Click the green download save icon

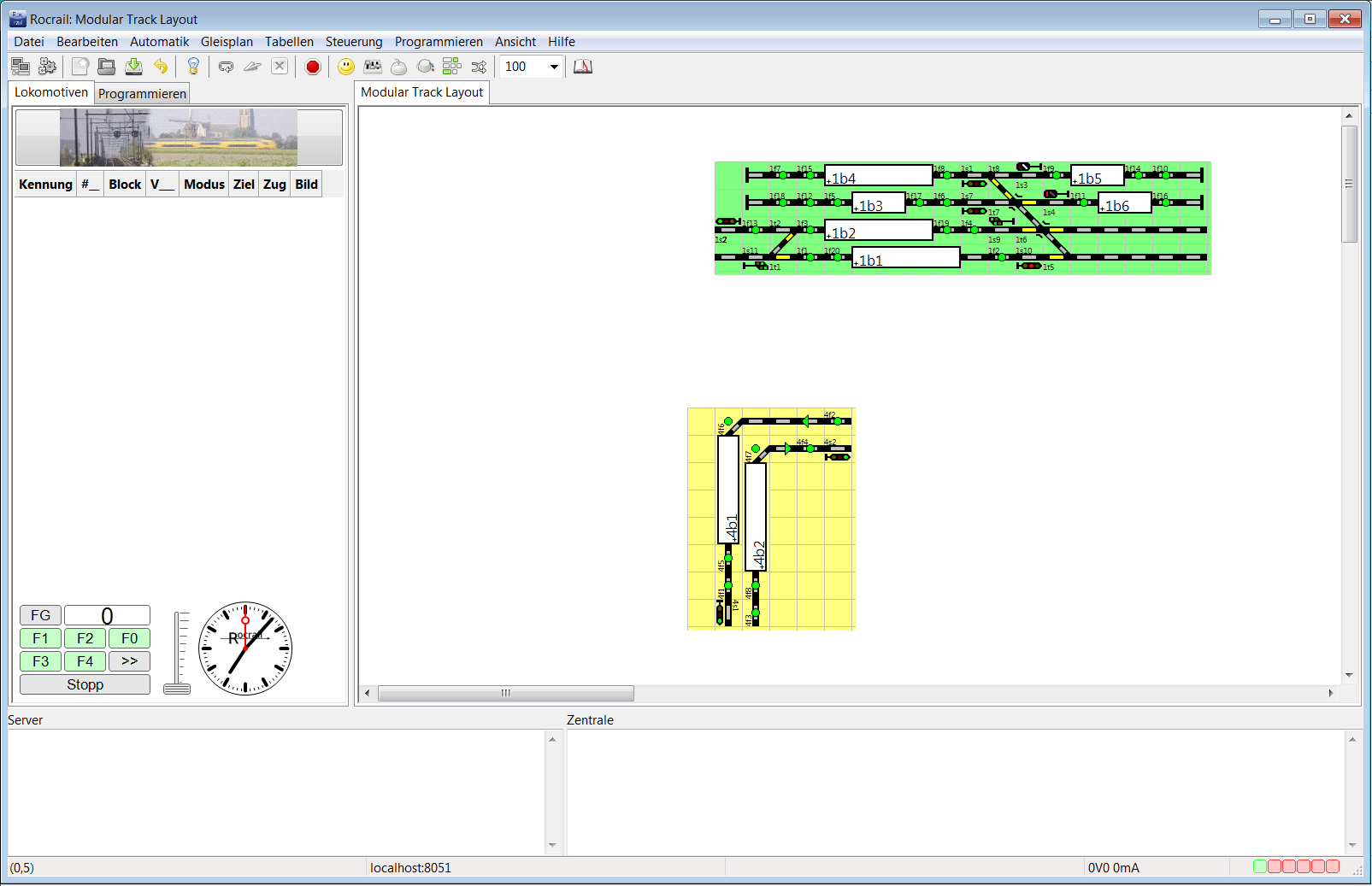(133, 67)
